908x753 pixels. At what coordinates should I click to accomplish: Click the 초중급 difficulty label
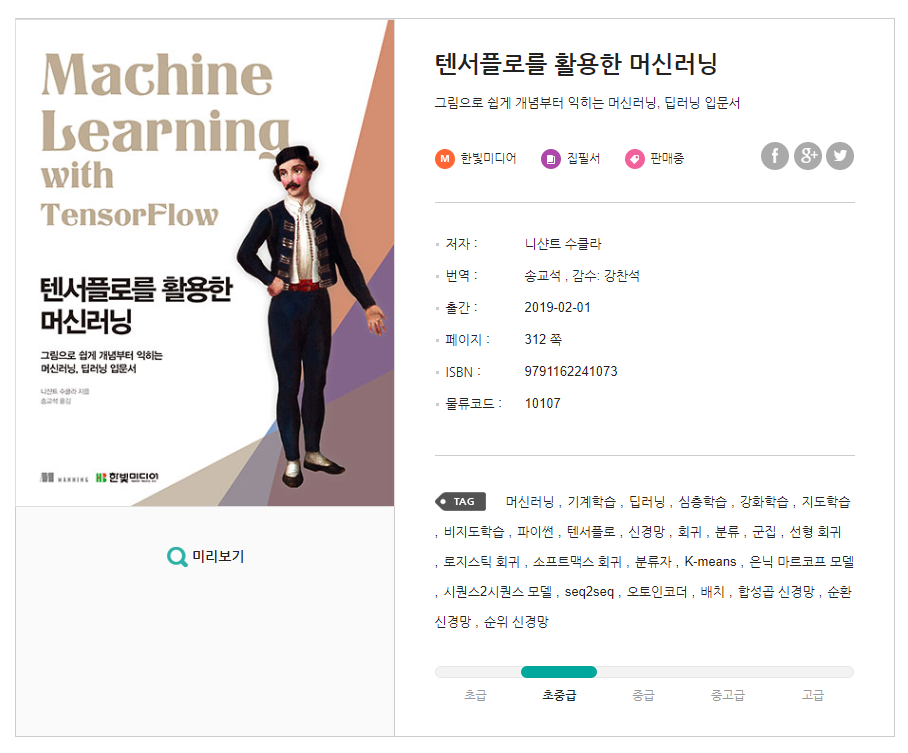[x=559, y=695]
